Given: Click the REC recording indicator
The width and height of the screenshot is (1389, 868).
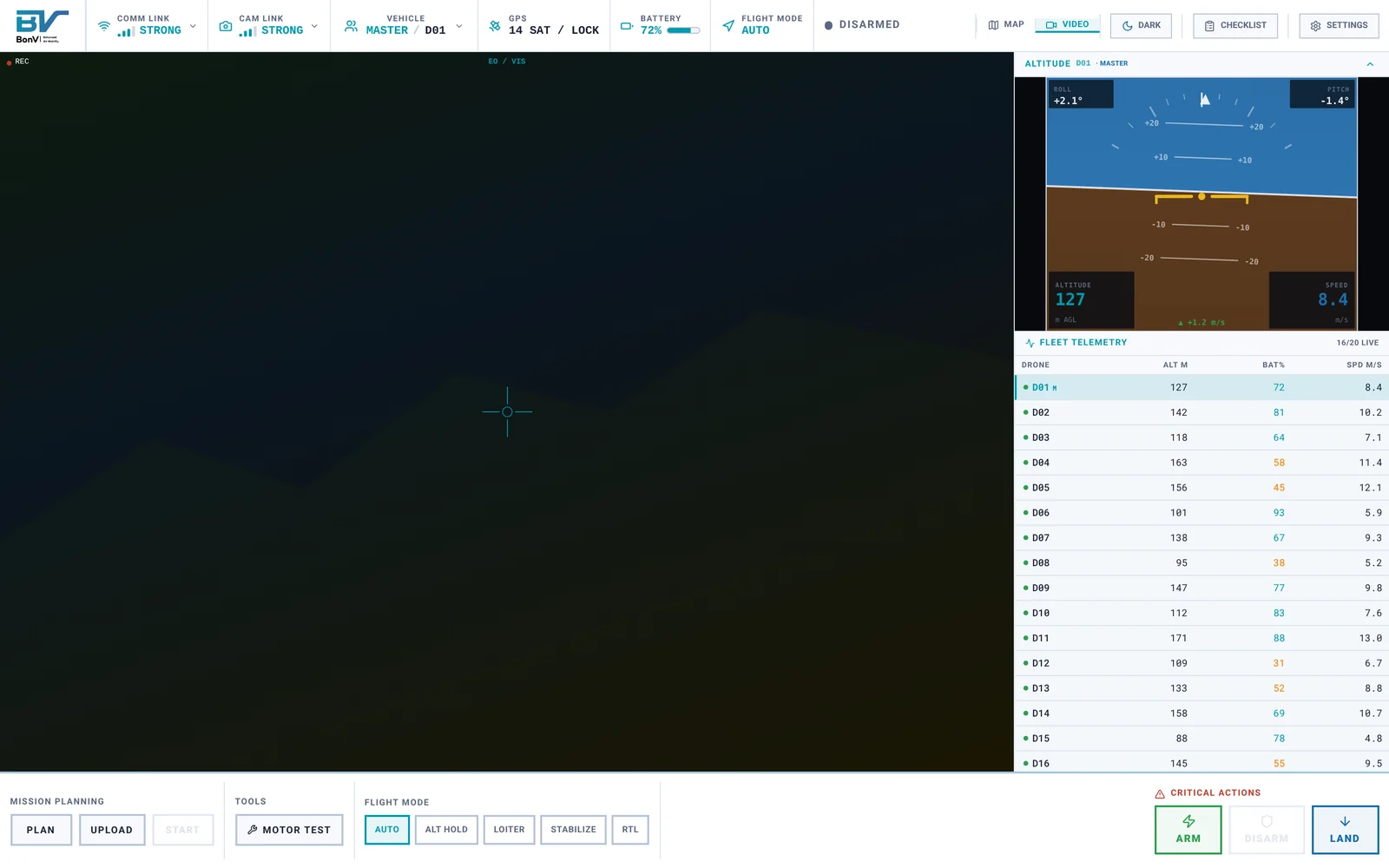Looking at the screenshot, I should tap(18, 62).
